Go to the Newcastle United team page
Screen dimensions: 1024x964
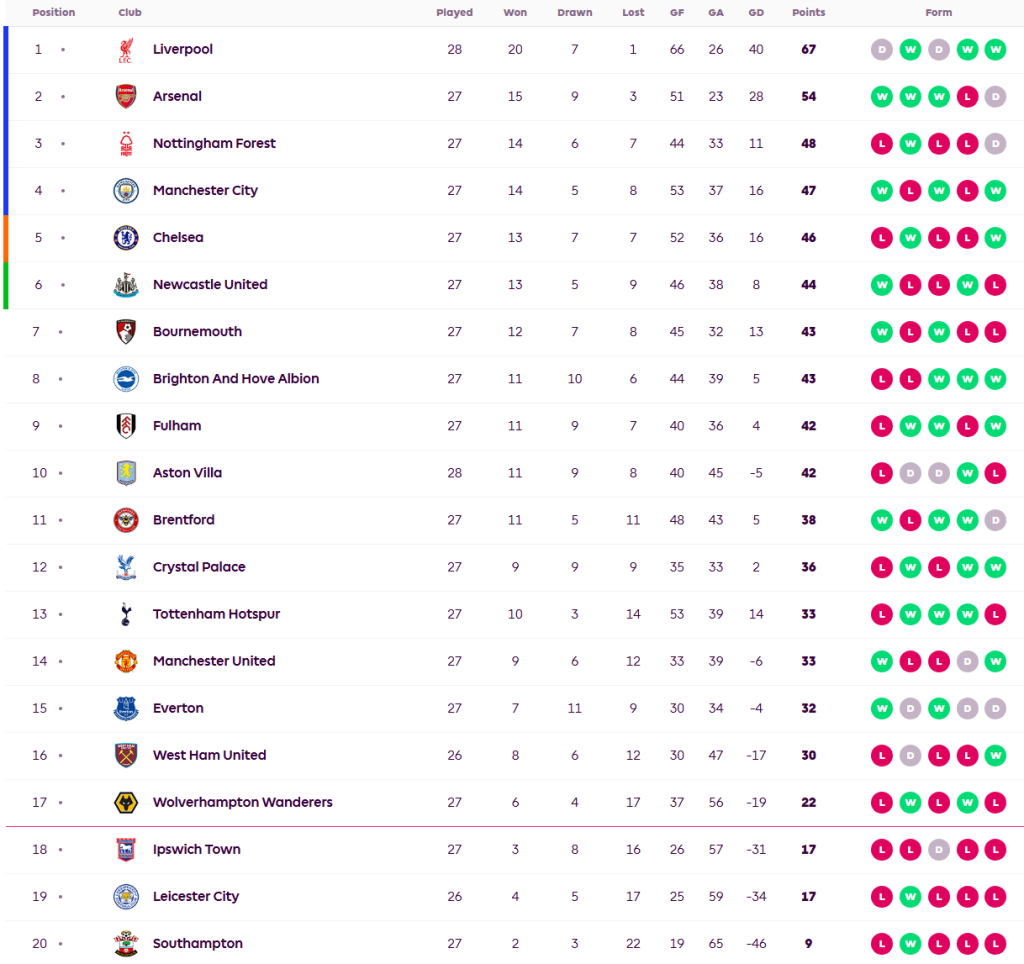click(210, 285)
